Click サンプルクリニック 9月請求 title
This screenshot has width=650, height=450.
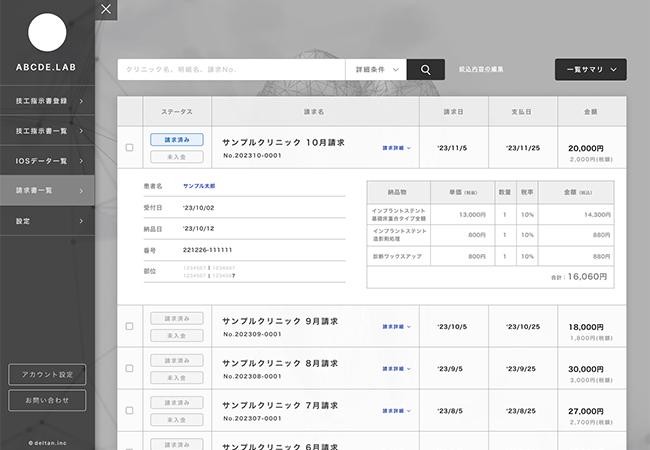[280, 321]
